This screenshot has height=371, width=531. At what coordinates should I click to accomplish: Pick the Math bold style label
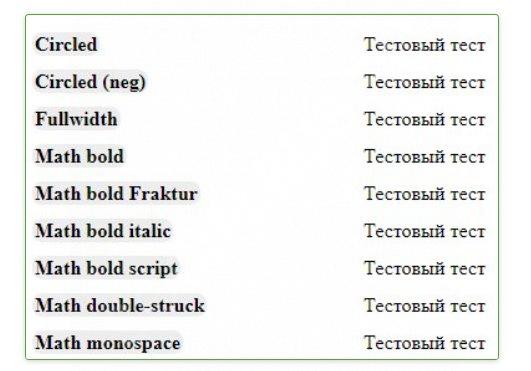80,156
